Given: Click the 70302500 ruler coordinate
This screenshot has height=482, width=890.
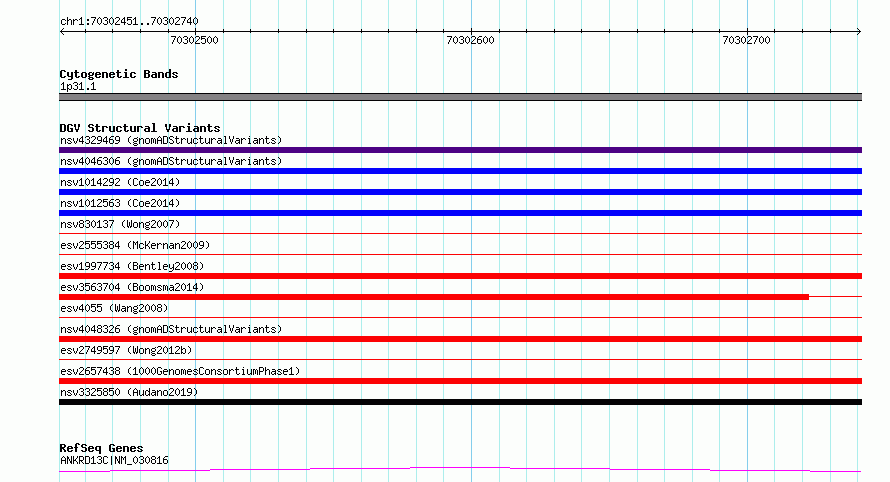Looking at the screenshot, I should point(194,40).
